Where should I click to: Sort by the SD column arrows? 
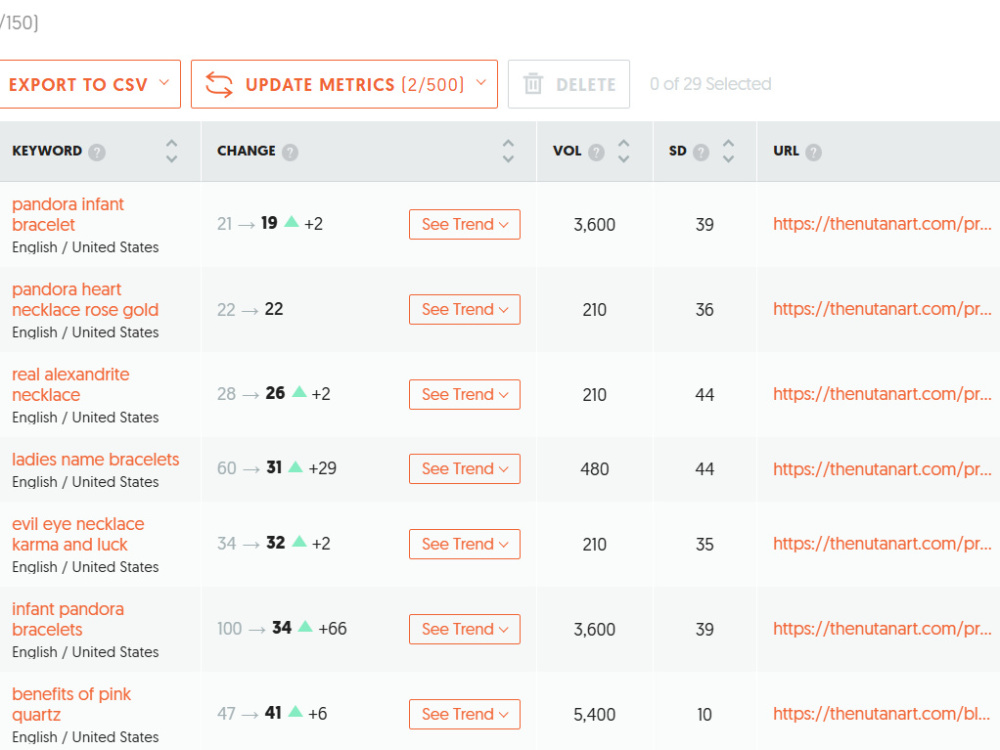point(728,152)
